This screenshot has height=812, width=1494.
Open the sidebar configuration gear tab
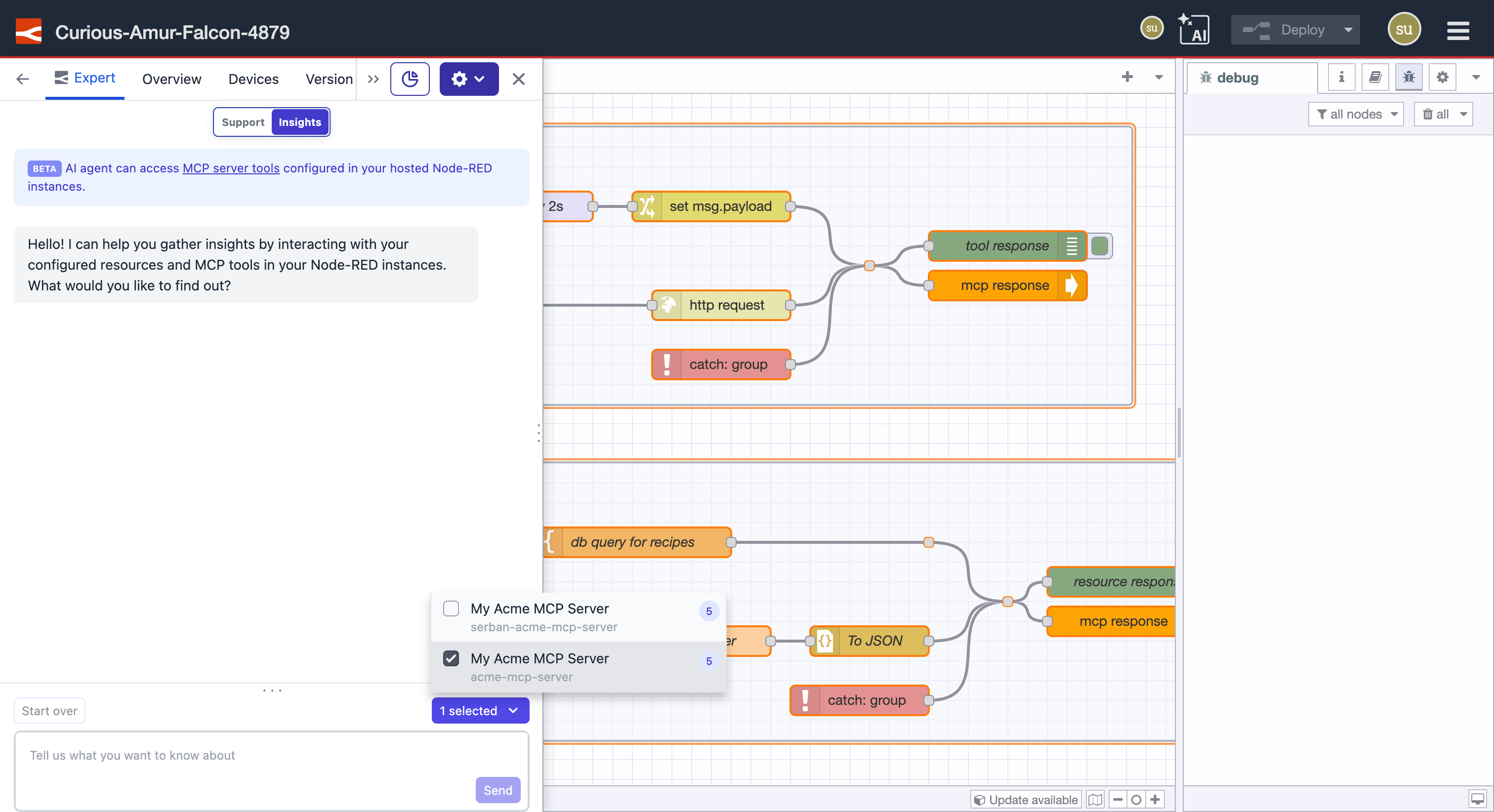coord(1443,76)
